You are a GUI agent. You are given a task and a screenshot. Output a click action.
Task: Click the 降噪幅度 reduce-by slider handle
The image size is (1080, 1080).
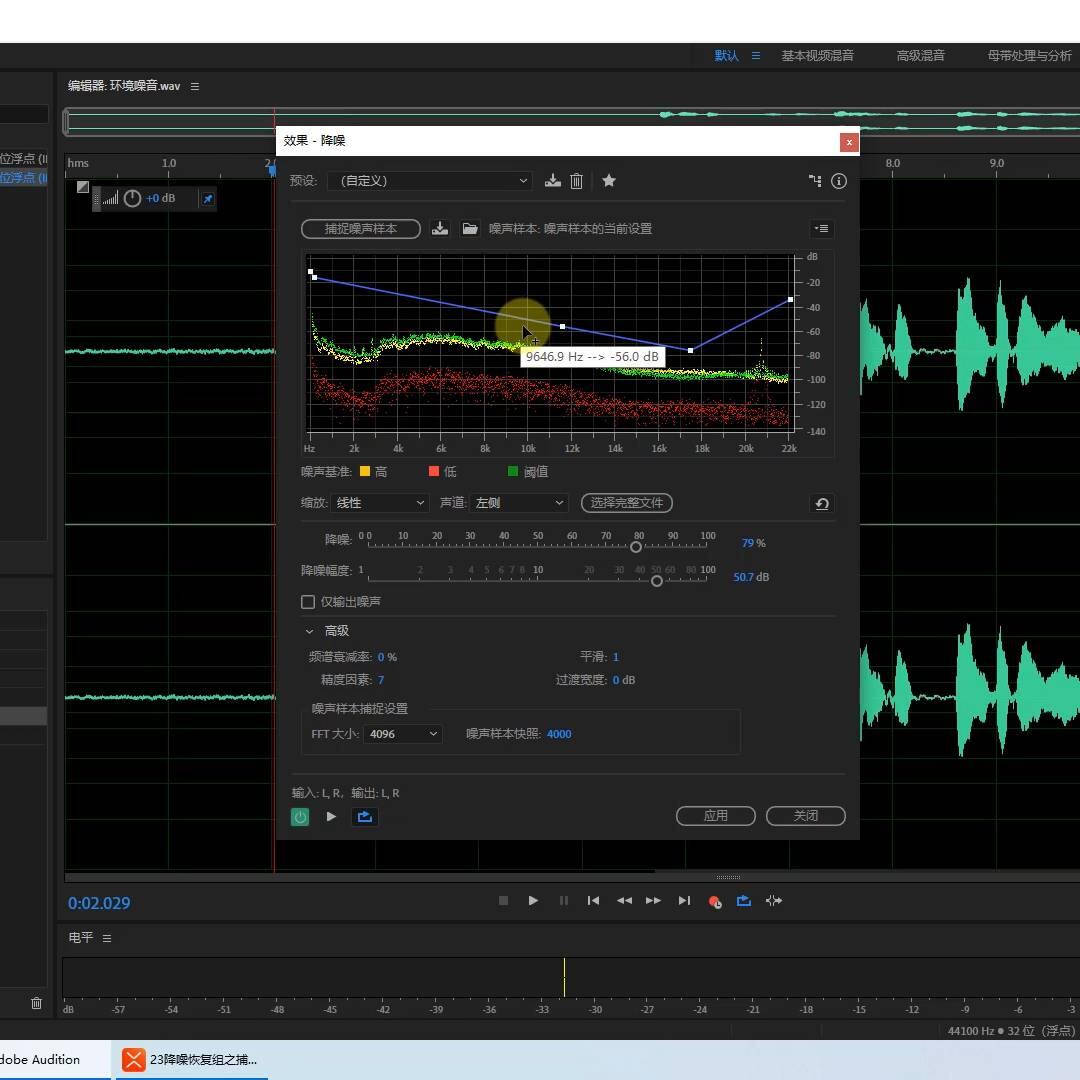pyautogui.click(x=656, y=581)
